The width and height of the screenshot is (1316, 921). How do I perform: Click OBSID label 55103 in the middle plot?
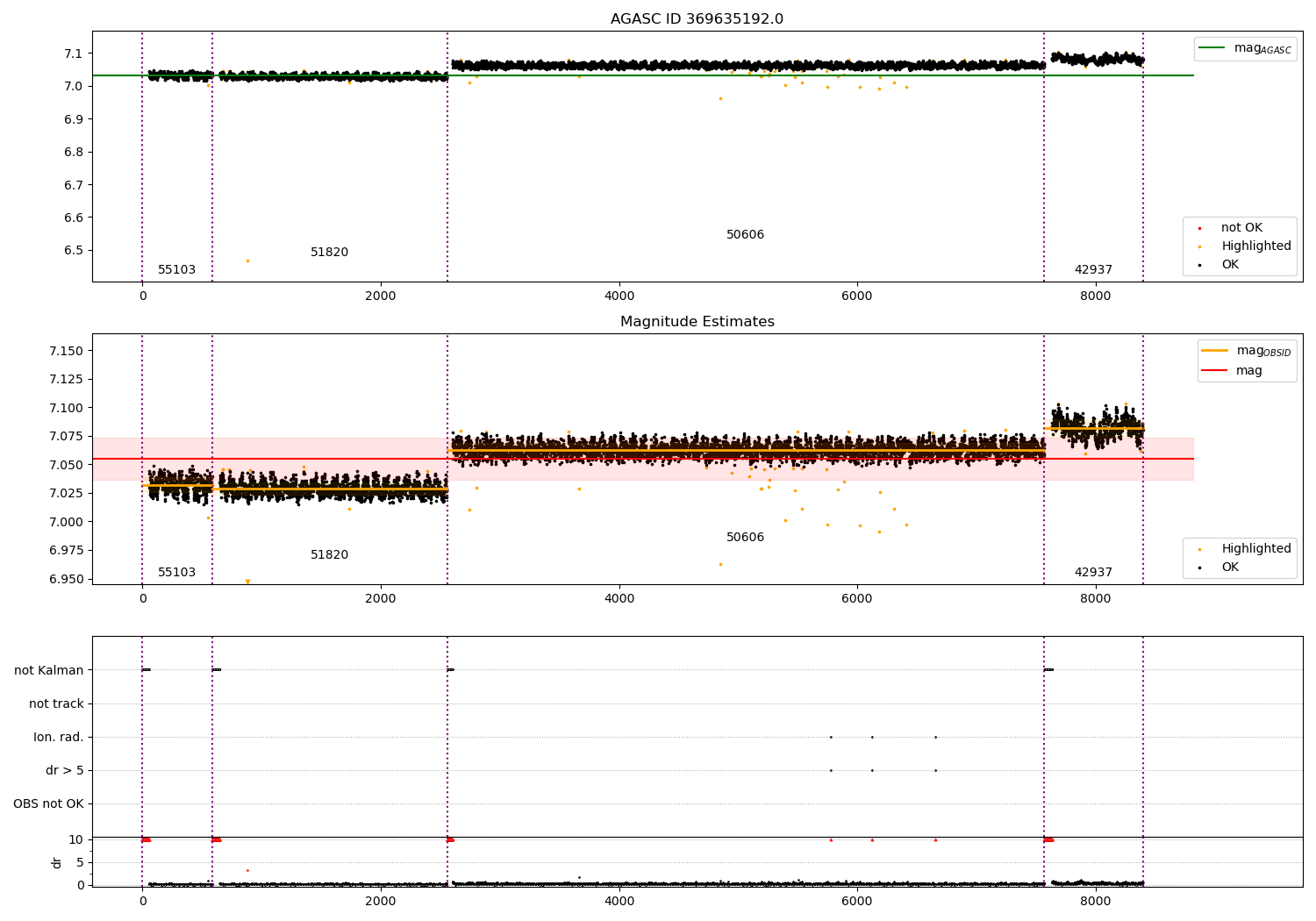tap(176, 573)
